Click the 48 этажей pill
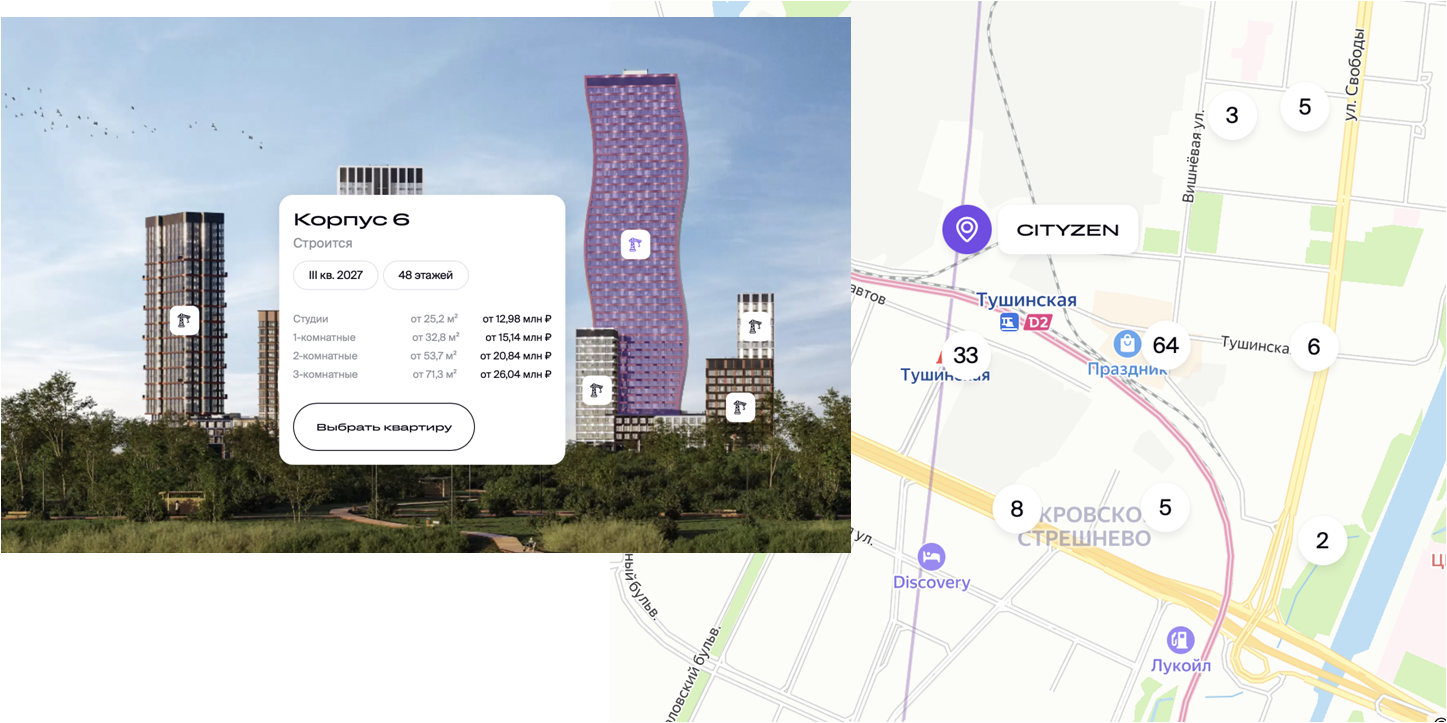The image size is (1447, 723). (x=426, y=275)
